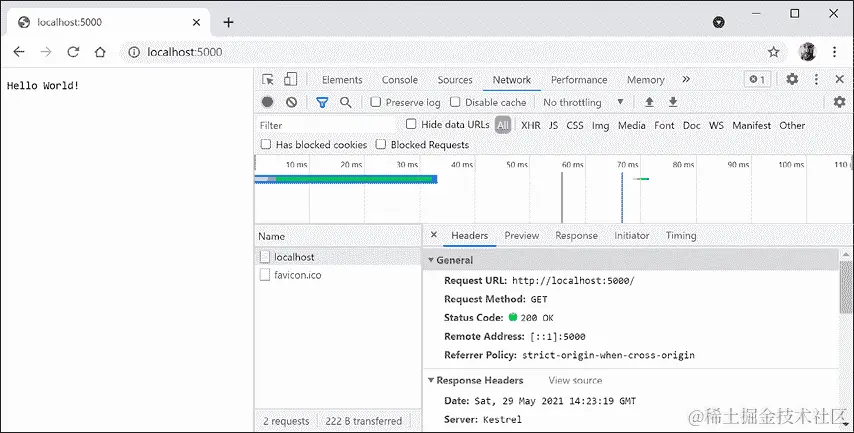Activate the DevTools inspect element picker
854x433 pixels.
[268, 80]
